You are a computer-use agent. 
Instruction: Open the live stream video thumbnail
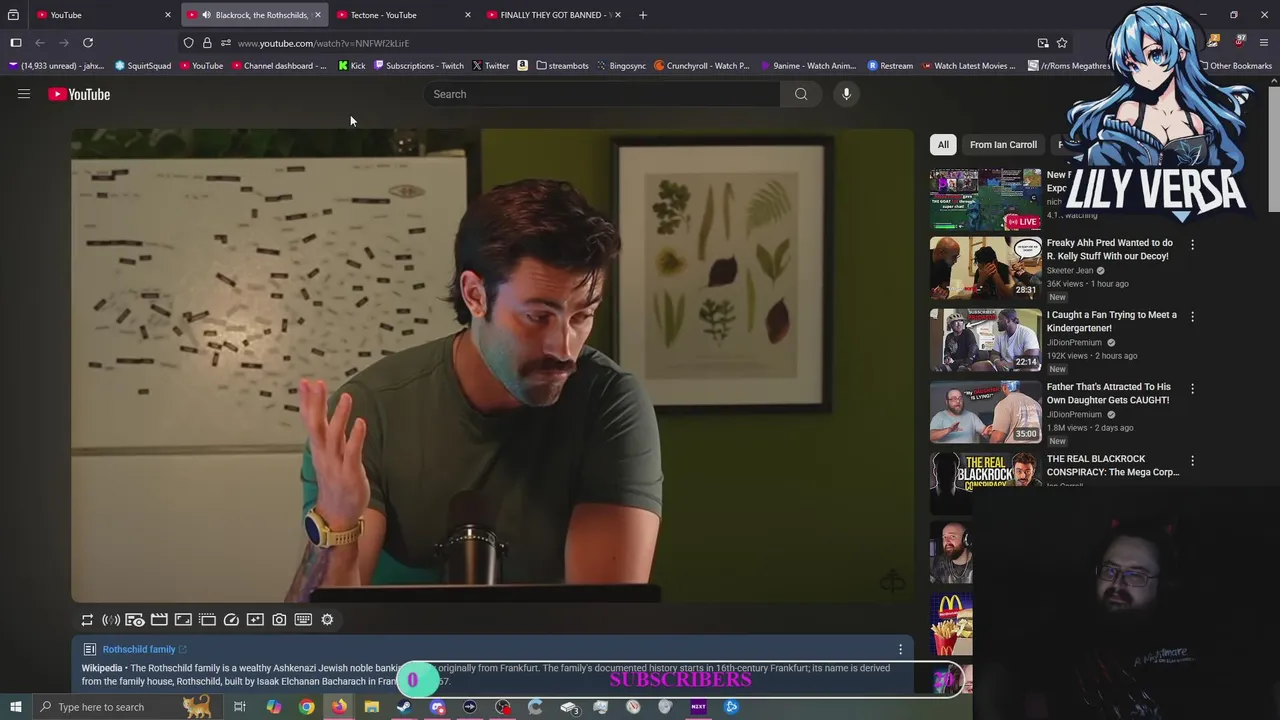(x=985, y=199)
